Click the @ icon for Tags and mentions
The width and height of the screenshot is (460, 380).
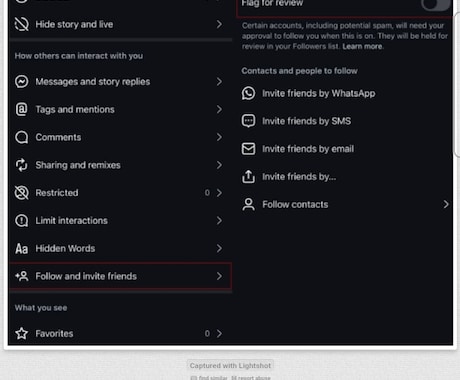click(22, 109)
